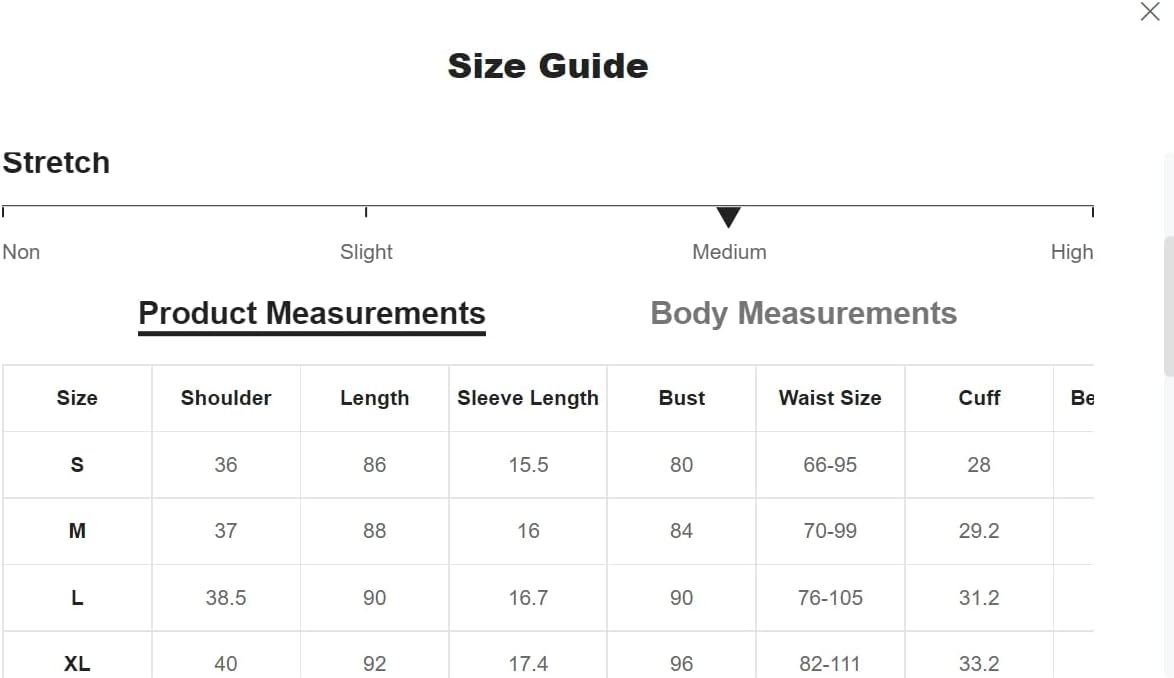1174x678 pixels.
Task: Click the Cuff column header
Action: click(x=979, y=398)
